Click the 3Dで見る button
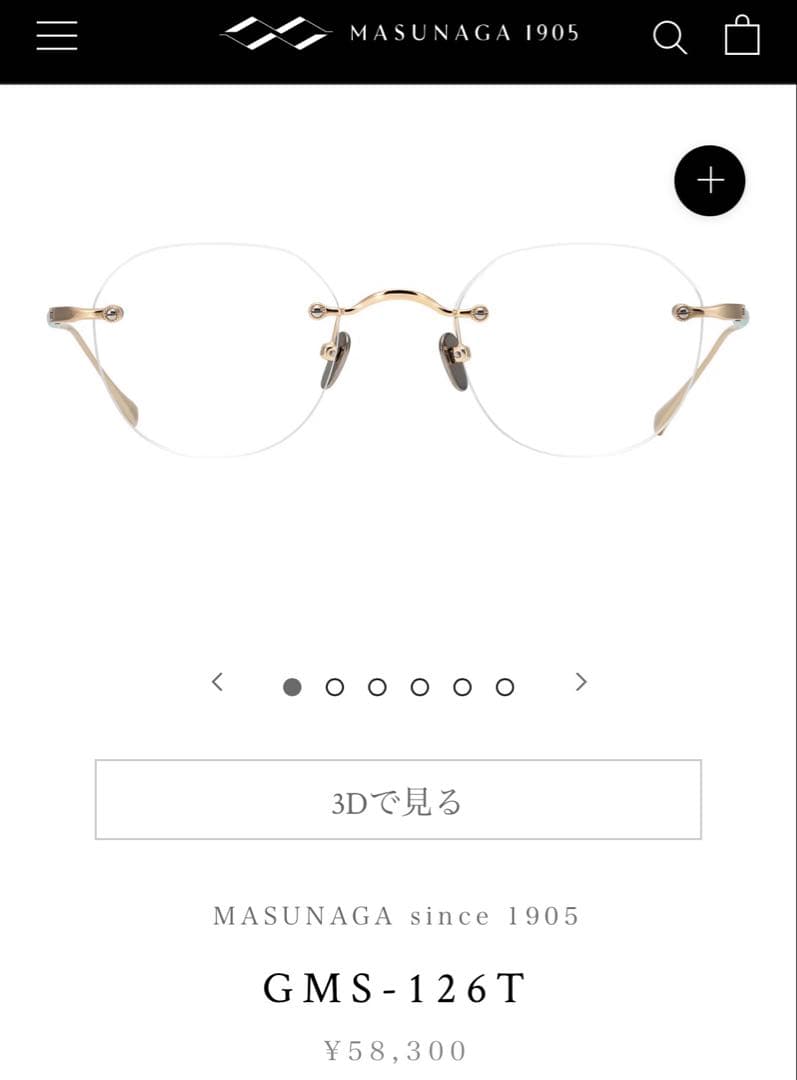797x1080 pixels. click(398, 800)
